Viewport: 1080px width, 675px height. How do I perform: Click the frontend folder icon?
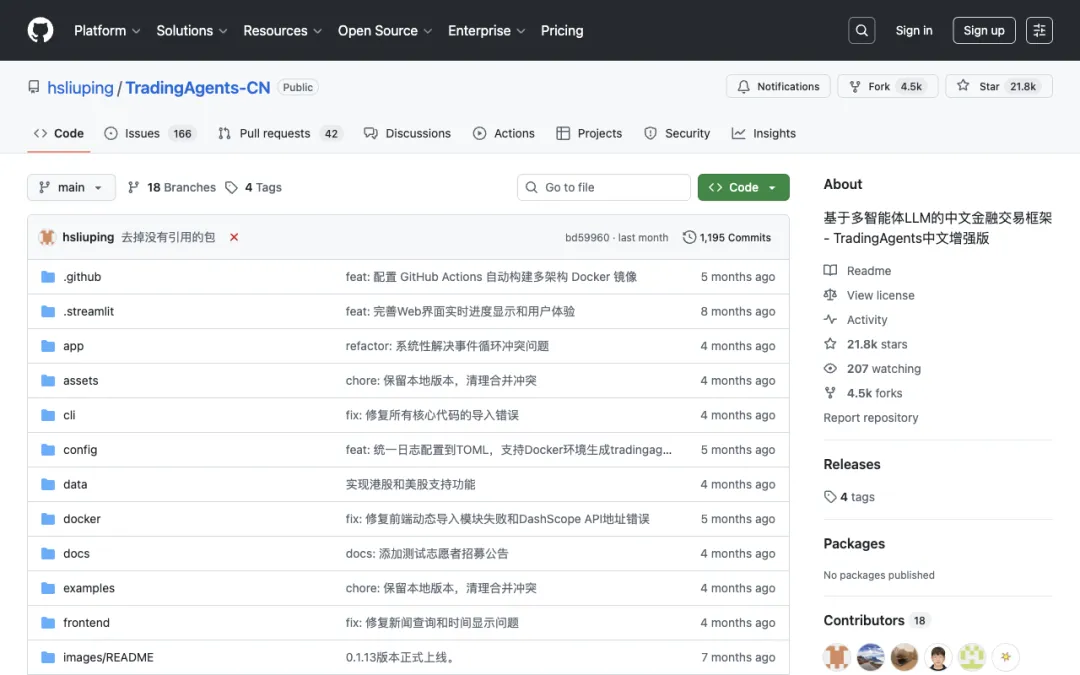click(48, 623)
